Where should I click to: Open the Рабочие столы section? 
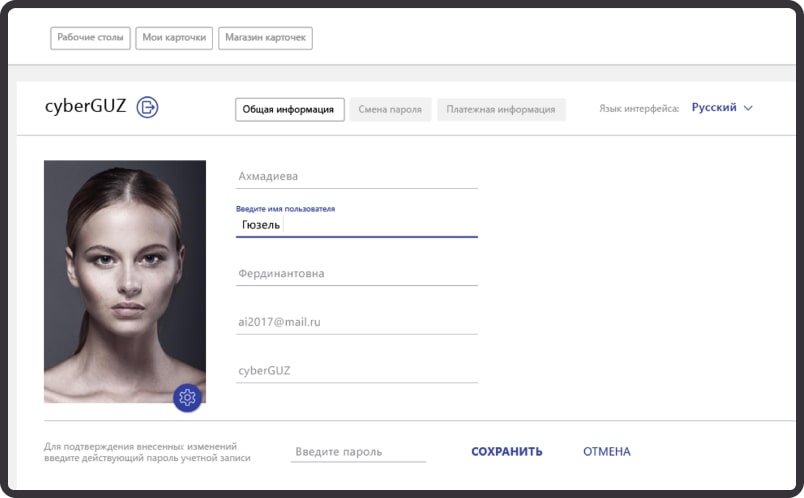pyautogui.click(x=90, y=38)
